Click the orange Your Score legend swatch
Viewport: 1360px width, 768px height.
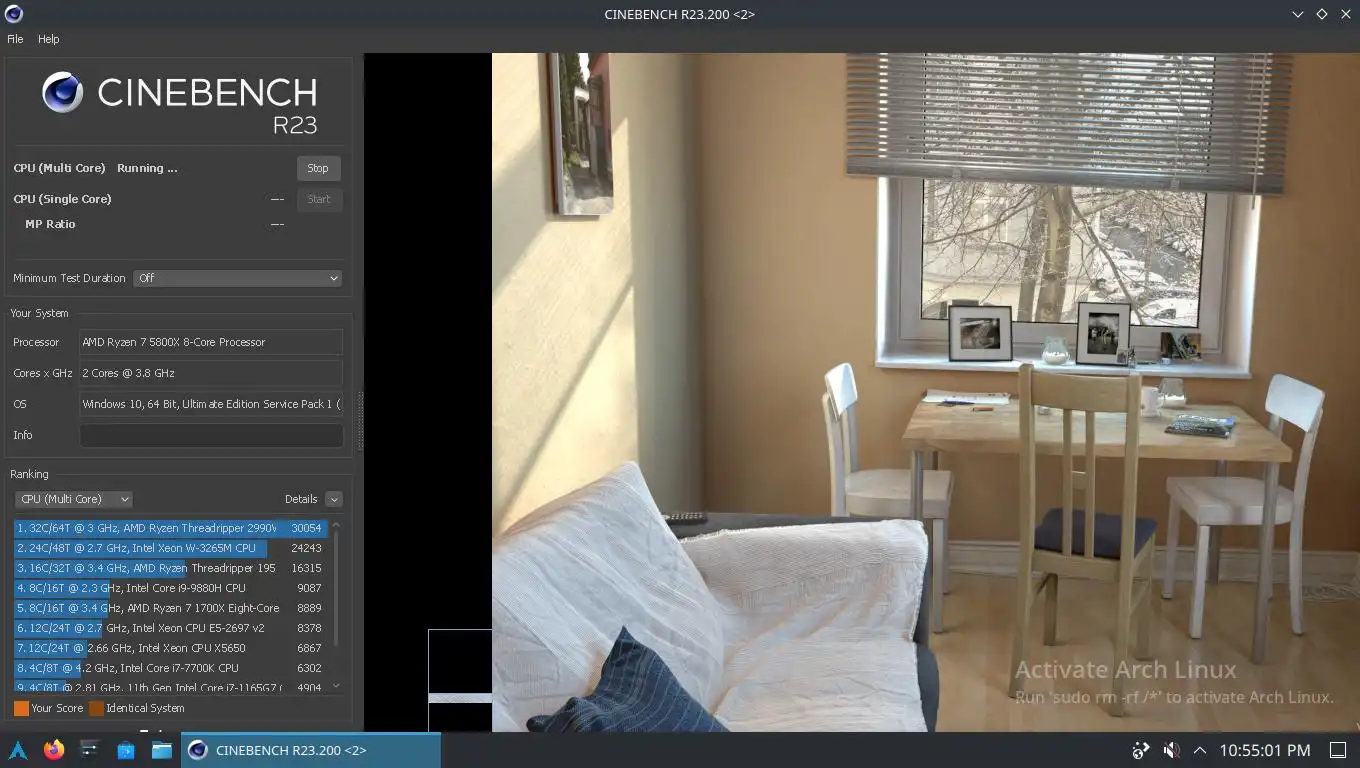click(x=21, y=708)
